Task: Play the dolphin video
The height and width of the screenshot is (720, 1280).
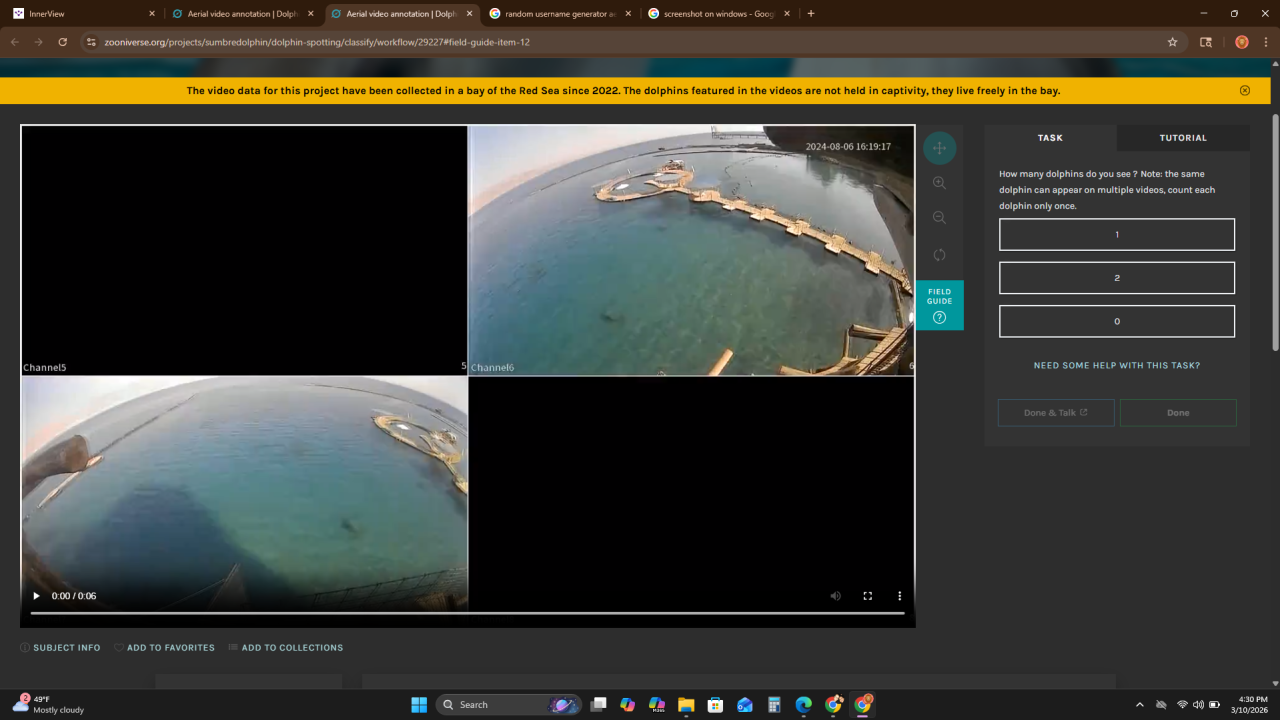Action: 37,596
